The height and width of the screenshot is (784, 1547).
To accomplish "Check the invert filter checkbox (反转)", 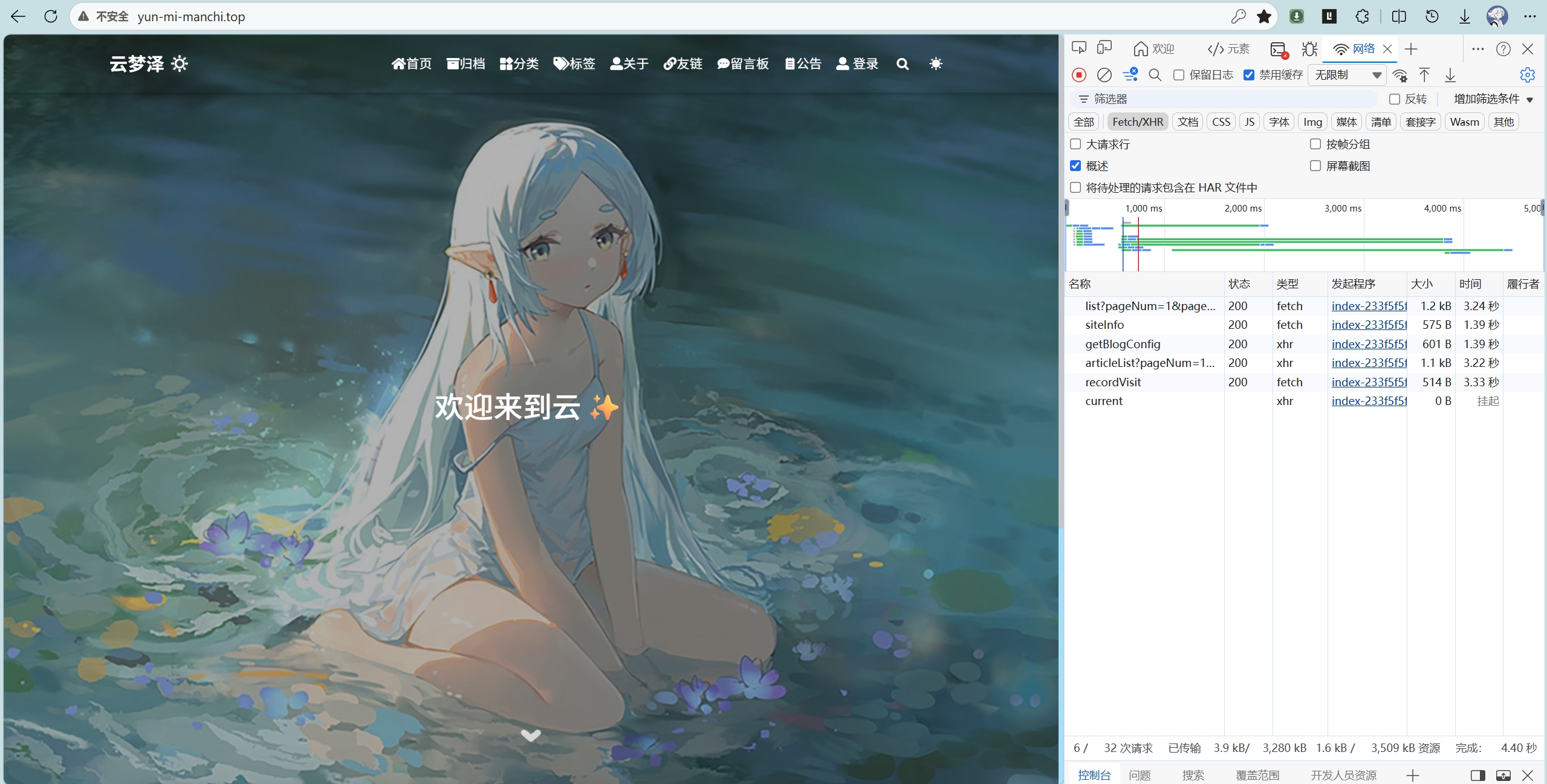I will (x=1395, y=99).
